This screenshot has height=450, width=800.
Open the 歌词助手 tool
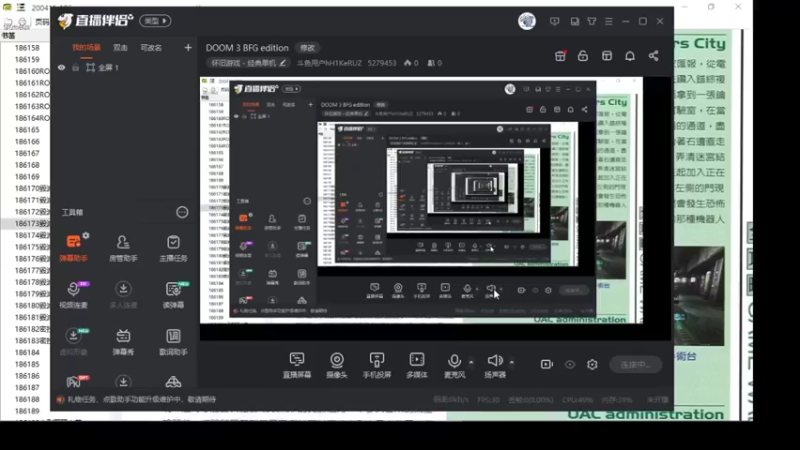pos(173,342)
